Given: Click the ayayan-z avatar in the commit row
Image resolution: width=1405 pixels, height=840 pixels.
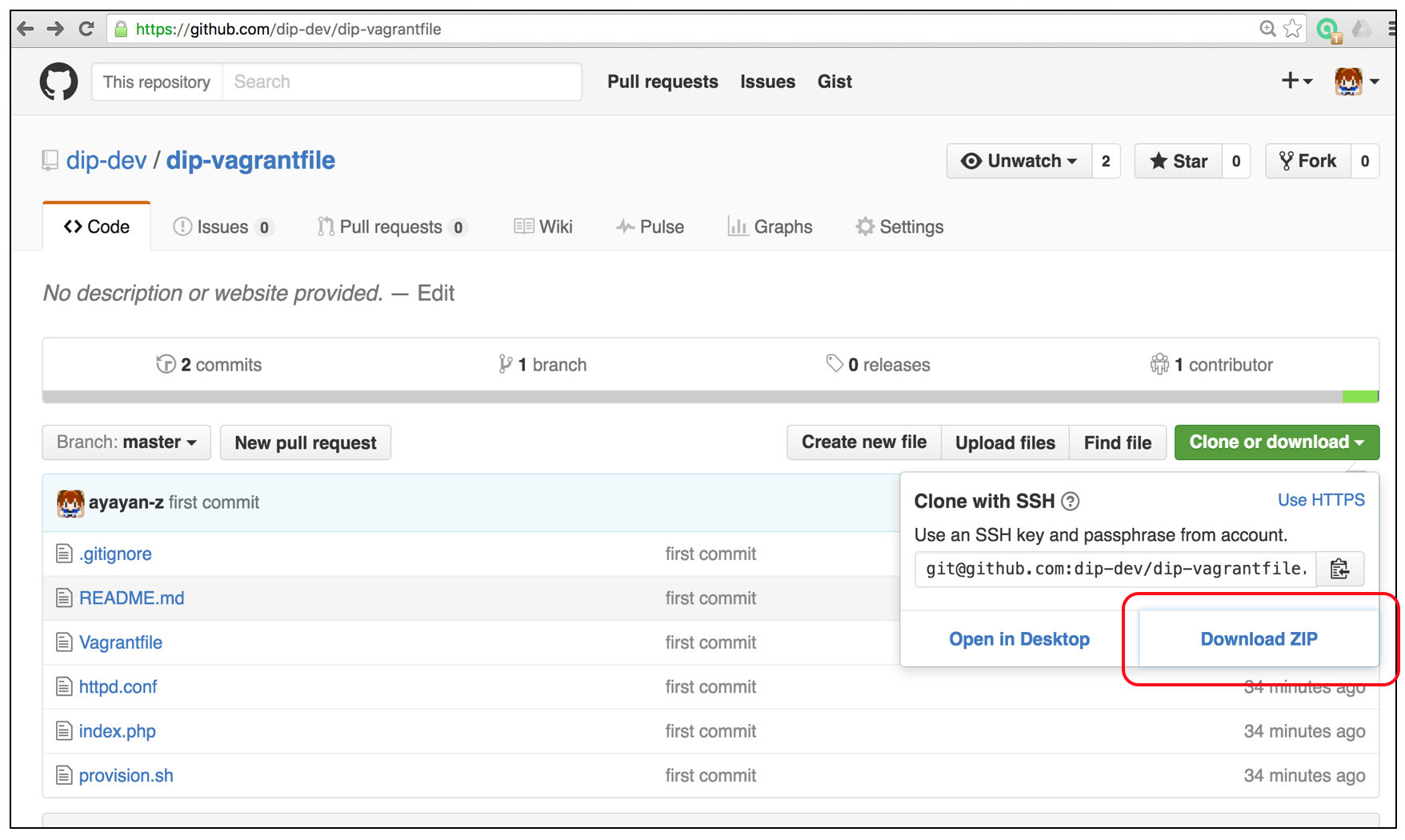Looking at the screenshot, I should pos(70,503).
